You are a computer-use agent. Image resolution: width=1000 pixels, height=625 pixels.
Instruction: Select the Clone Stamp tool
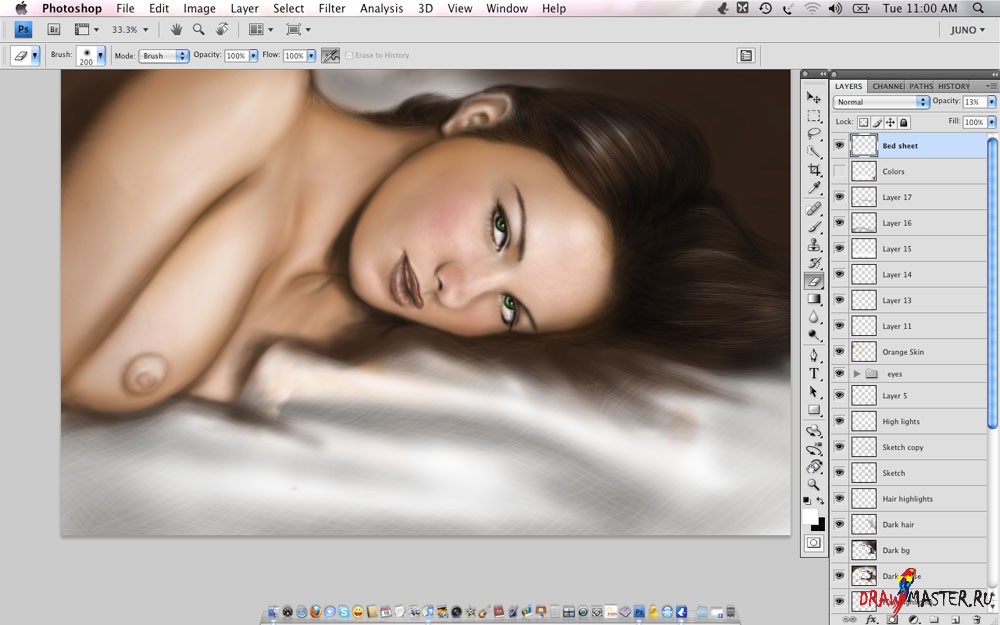point(814,245)
